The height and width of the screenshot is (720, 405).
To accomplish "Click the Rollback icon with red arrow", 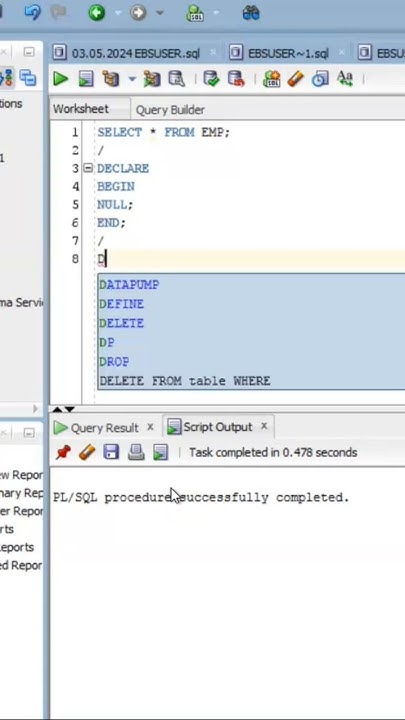I will [236, 79].
